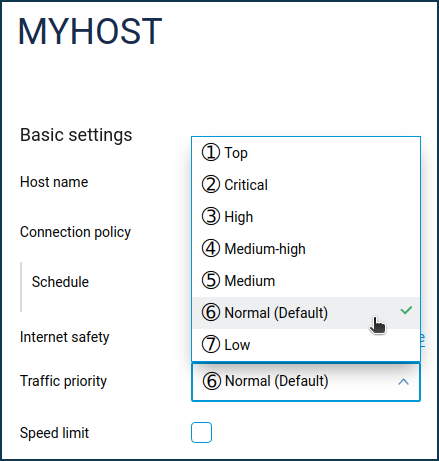Choose Medium traffic priority
Image resolution: width=439 pixels, height=461 pixels.
pos(306,281)
